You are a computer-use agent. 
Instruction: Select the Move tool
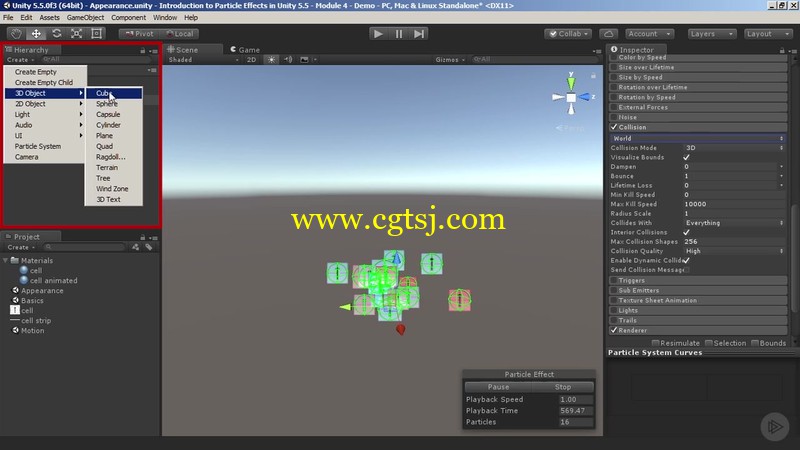[36, 34]
